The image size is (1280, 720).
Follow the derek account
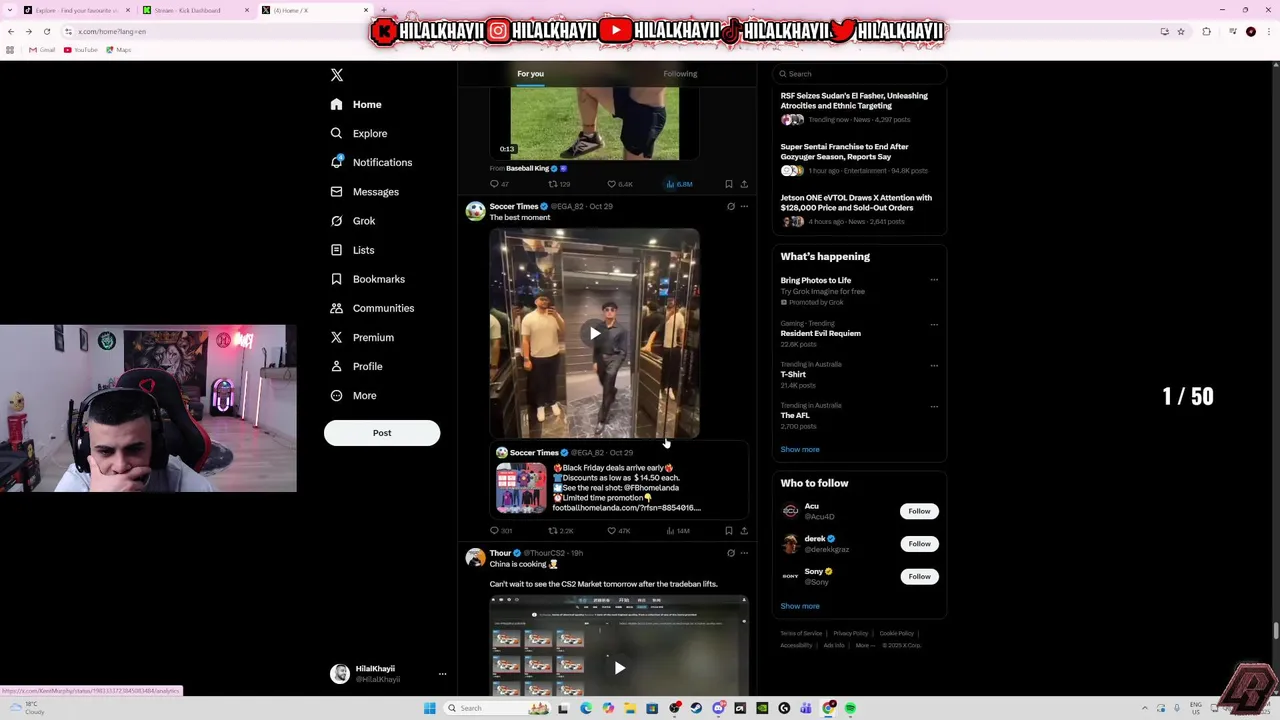tap(919, 544)
